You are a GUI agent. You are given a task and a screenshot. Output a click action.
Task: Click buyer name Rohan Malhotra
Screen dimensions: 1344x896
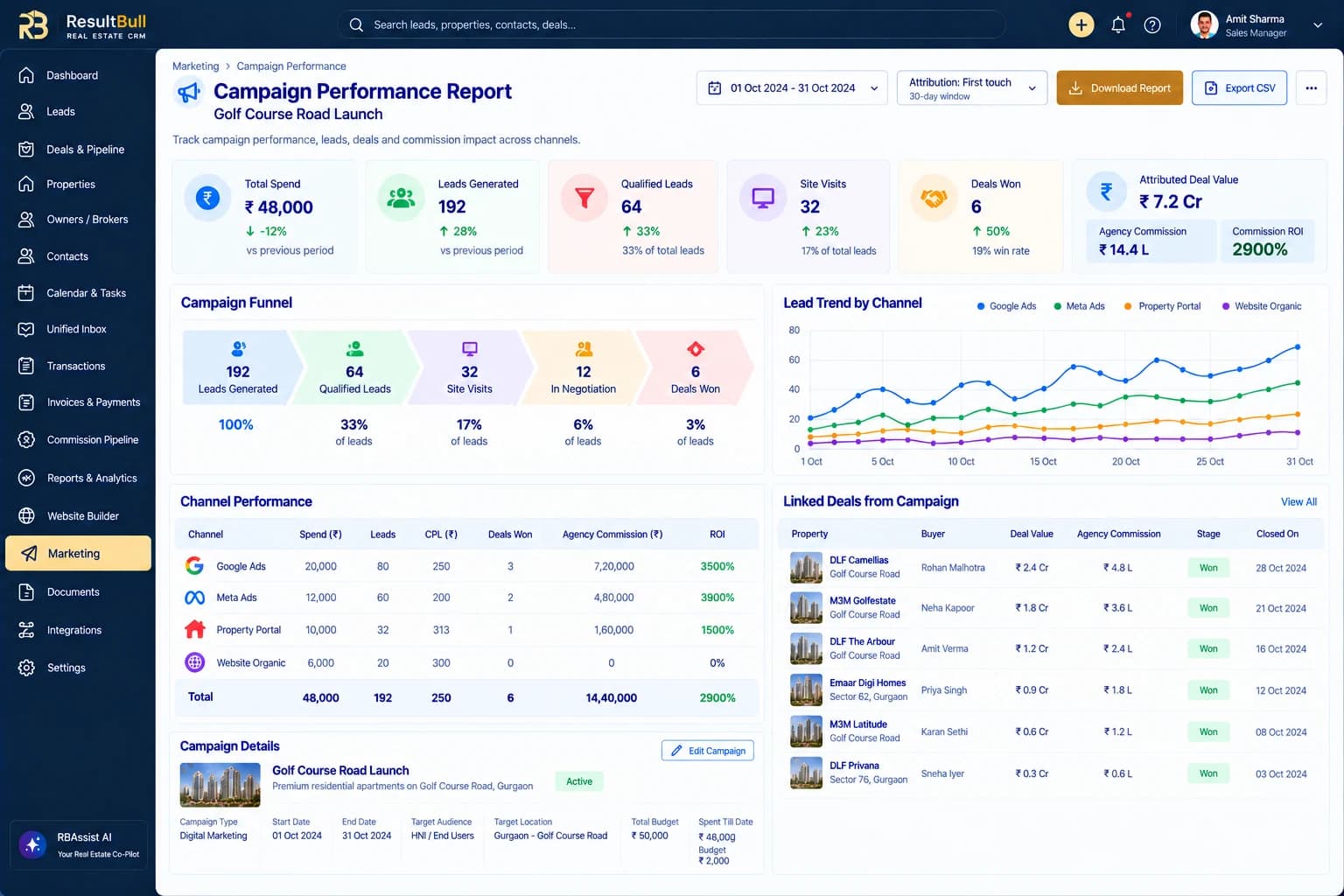pyautogui.click(x=953, y=568)
